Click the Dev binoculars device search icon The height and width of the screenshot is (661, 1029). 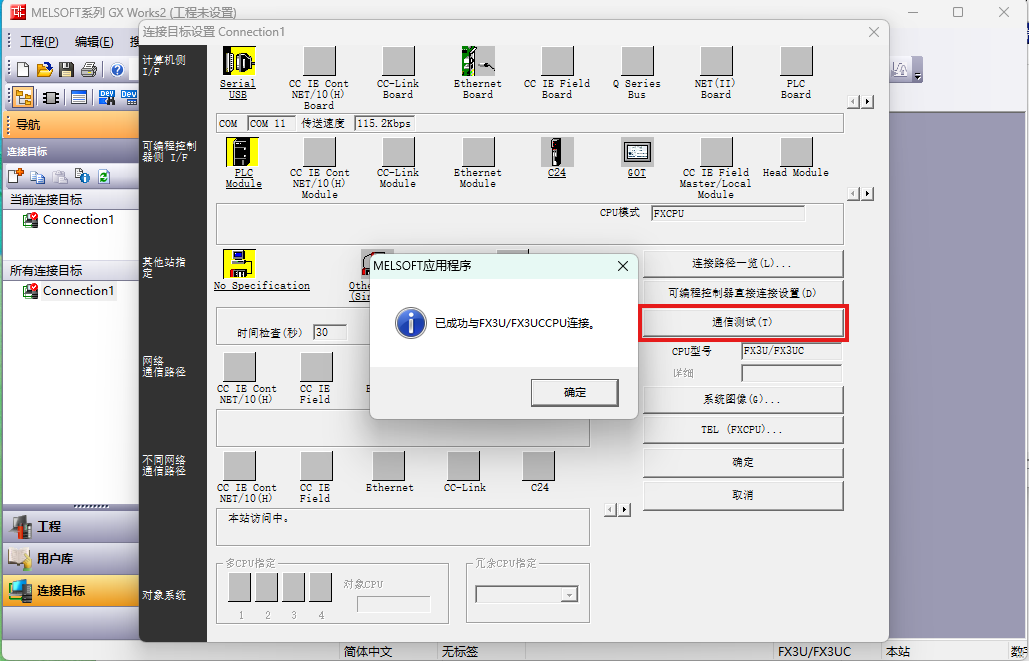[107, 98]
